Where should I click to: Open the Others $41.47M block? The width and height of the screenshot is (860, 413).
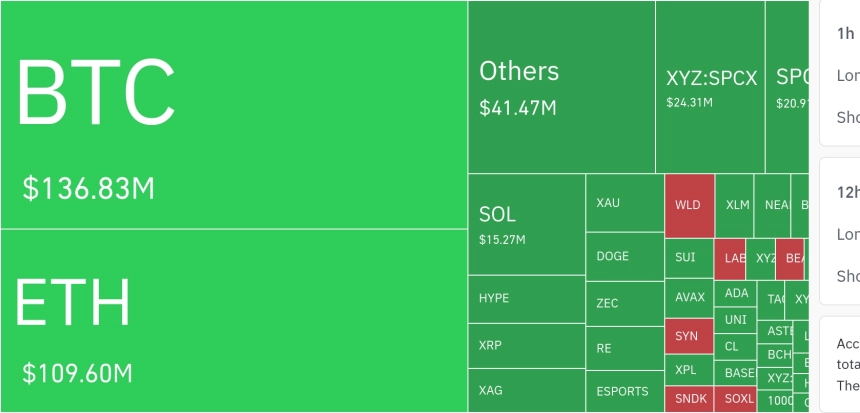[562, 87]
